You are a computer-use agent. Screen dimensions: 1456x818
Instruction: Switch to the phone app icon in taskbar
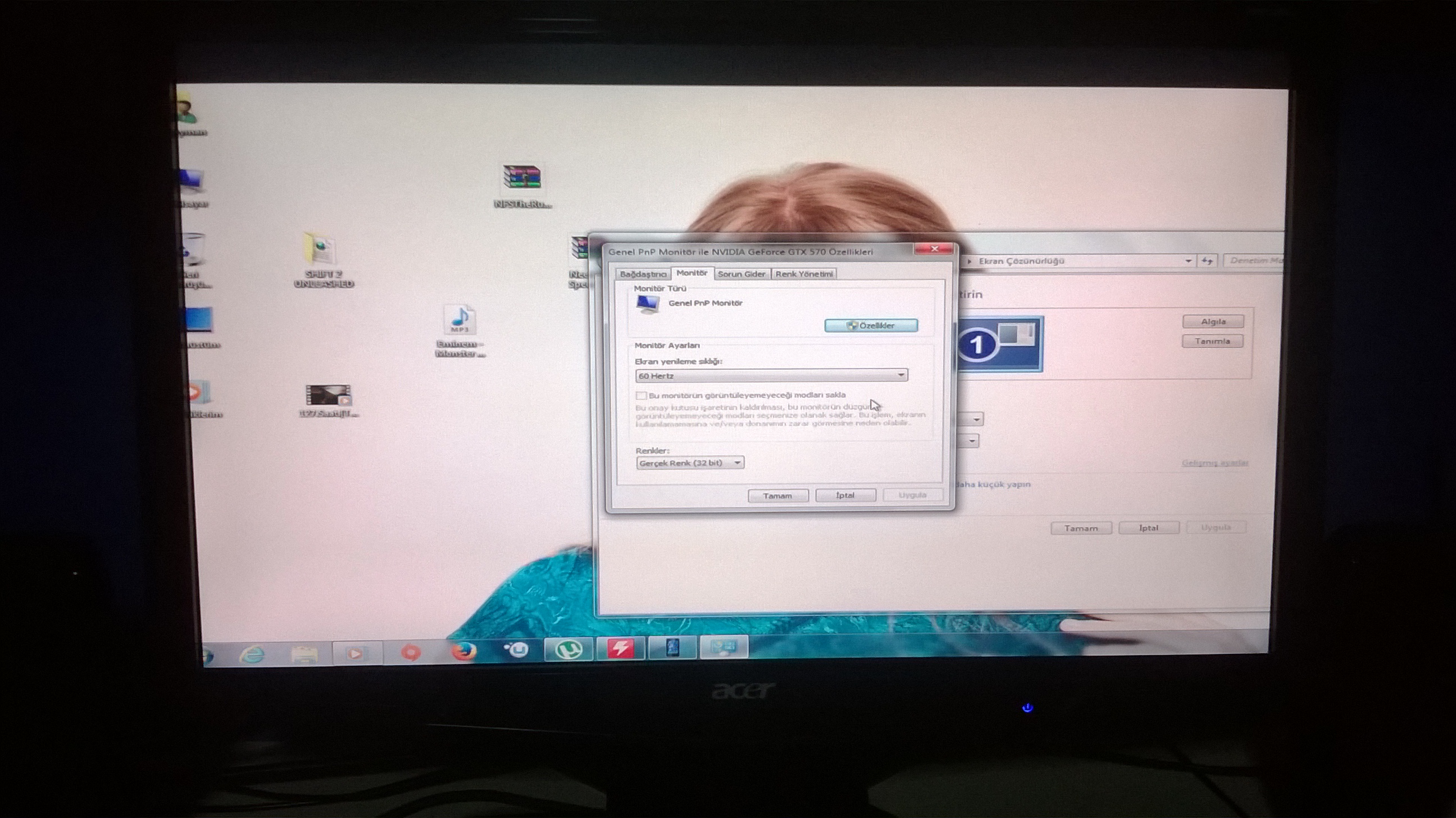[x=672, y=647]
